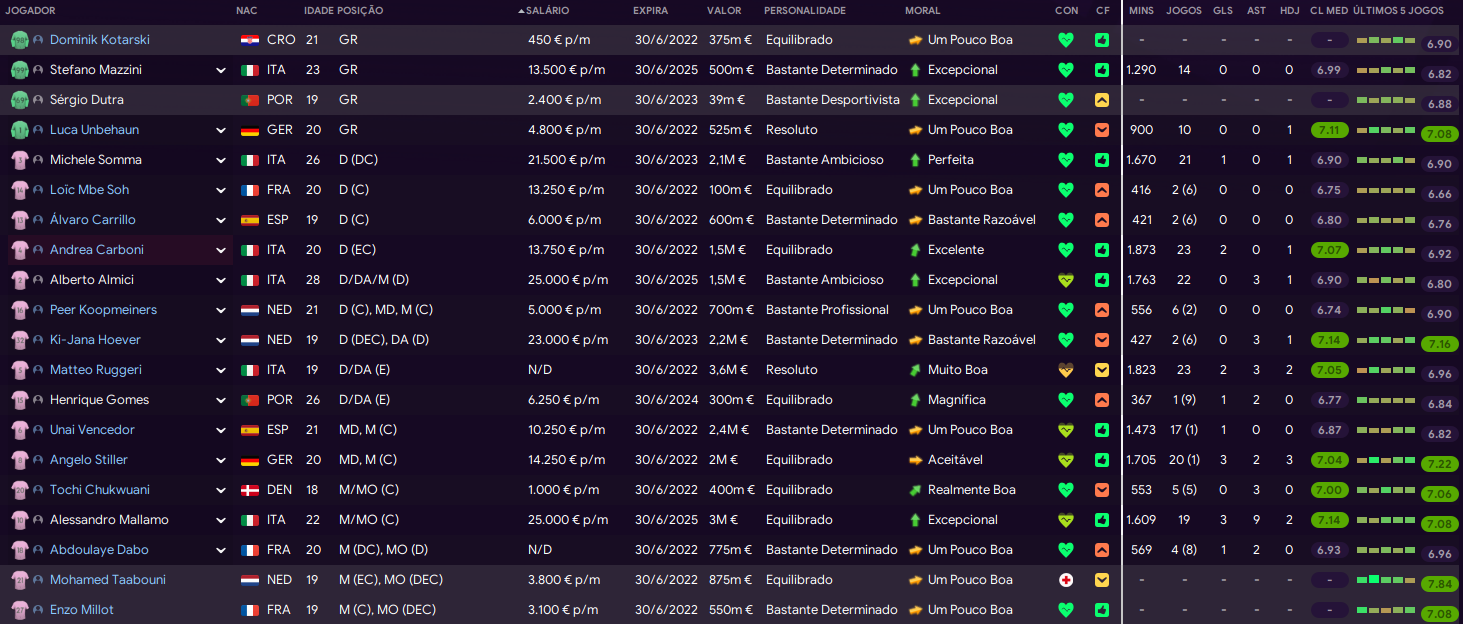Click the condition heart for Angelo Stiller
Screen dimensions: 1463x624
[x=1066, y=460]
